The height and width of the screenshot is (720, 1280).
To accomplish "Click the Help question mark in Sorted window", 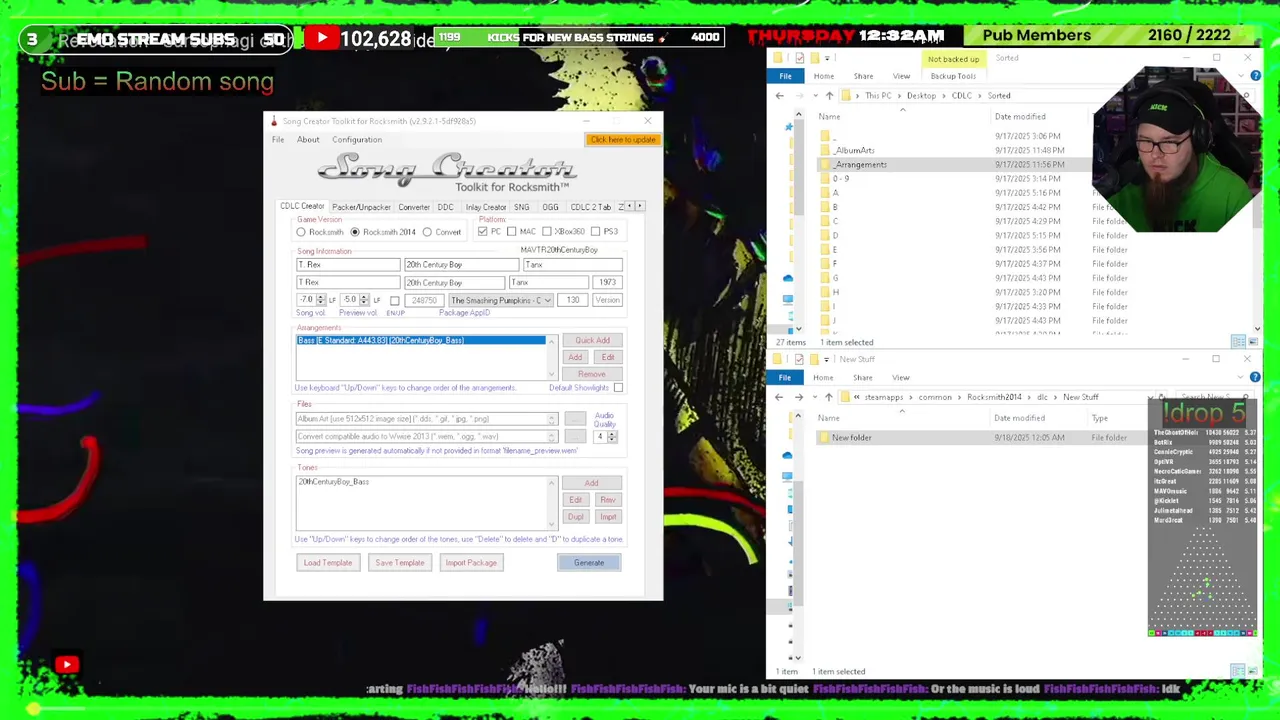I will pyautogui.click(x=1255, y=76).
